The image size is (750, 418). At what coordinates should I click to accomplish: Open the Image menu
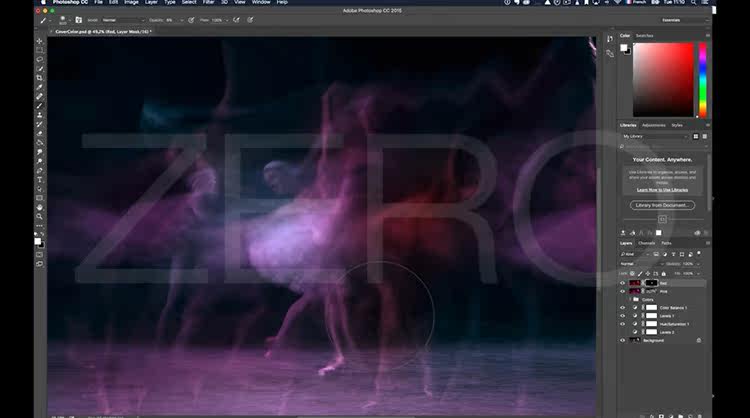tap(131, 2)
